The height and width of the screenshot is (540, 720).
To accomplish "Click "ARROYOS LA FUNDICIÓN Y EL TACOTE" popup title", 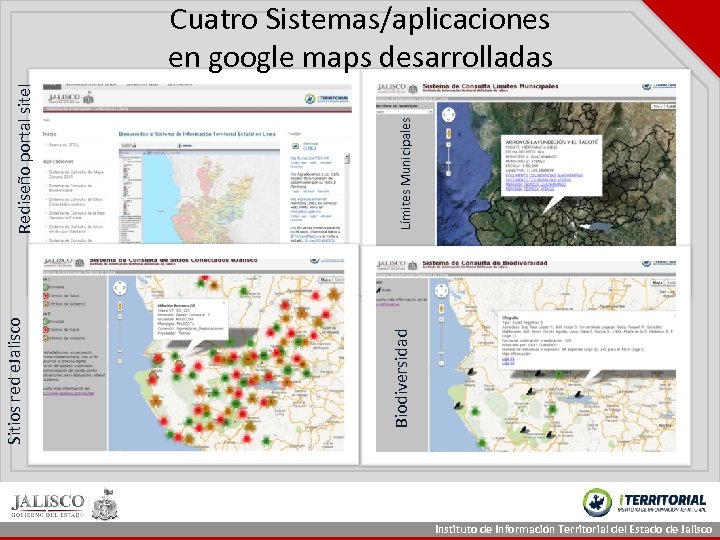I will tap(552, 142).
